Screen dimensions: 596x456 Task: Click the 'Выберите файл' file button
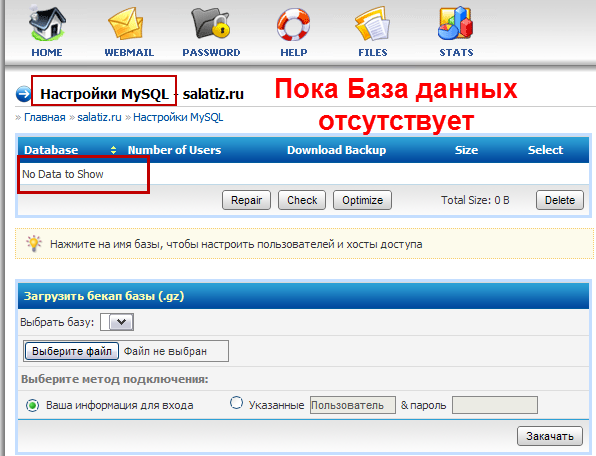72,351
